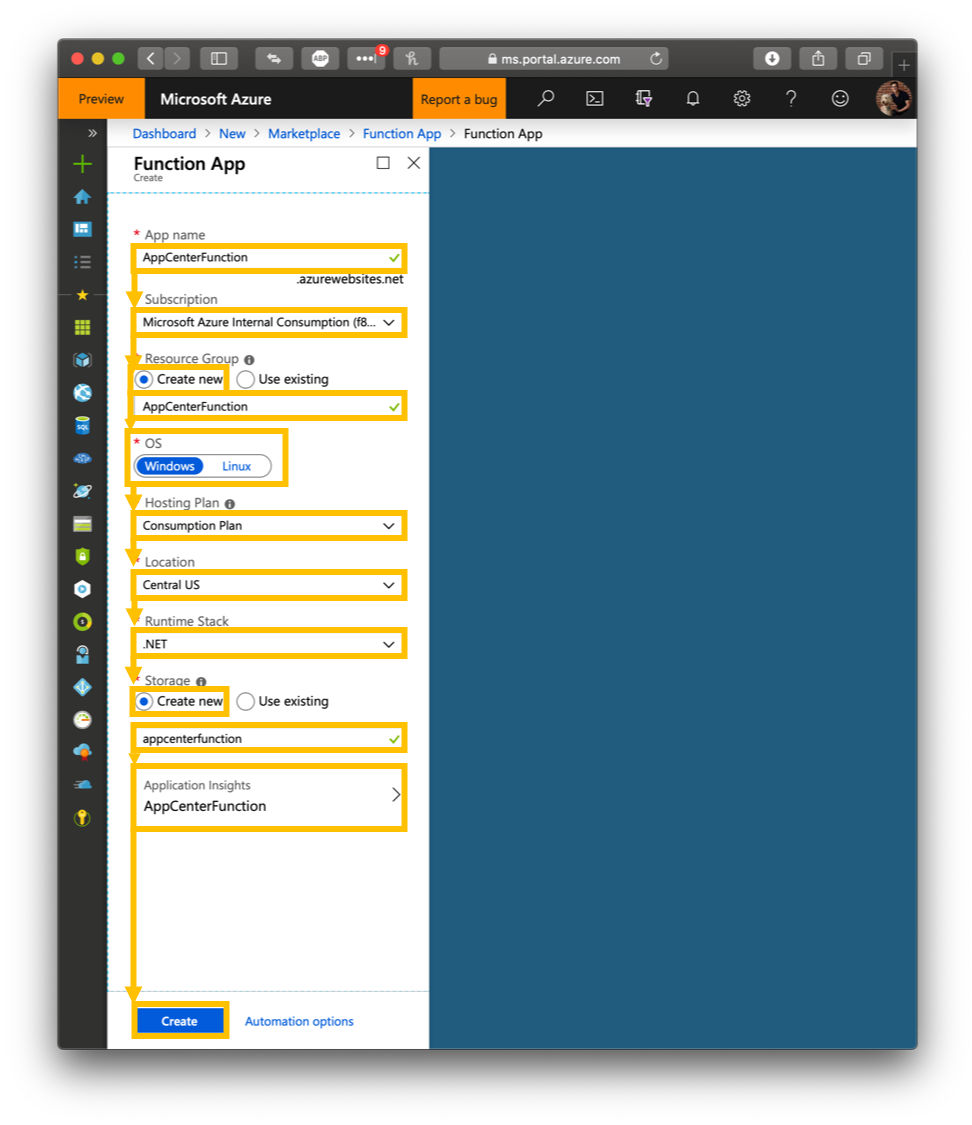Open portal search magnifier icon
The image size is (972, 1125).
[x=546, y=98]
